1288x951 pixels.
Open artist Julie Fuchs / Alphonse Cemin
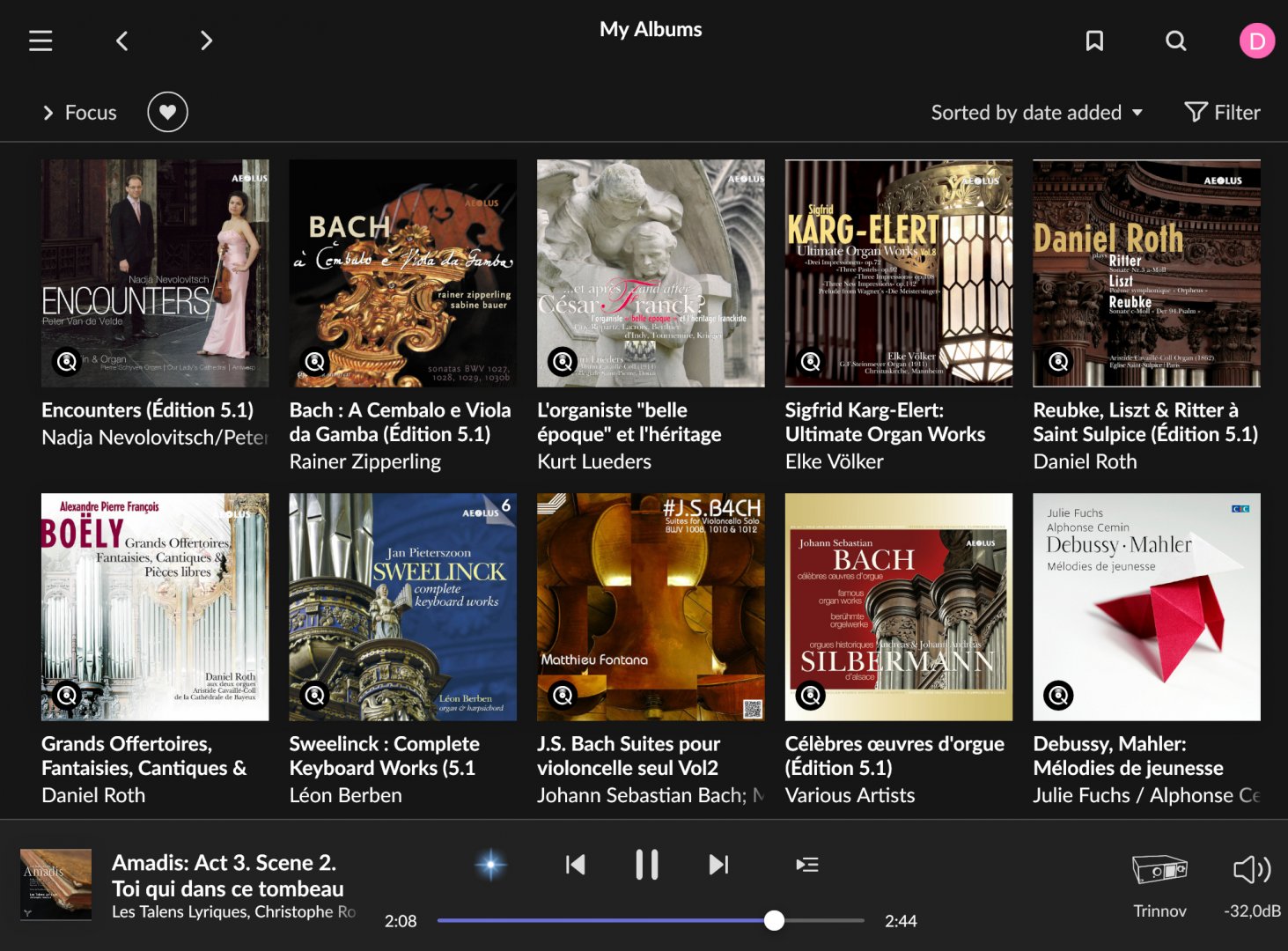(x=1146, y=795)
